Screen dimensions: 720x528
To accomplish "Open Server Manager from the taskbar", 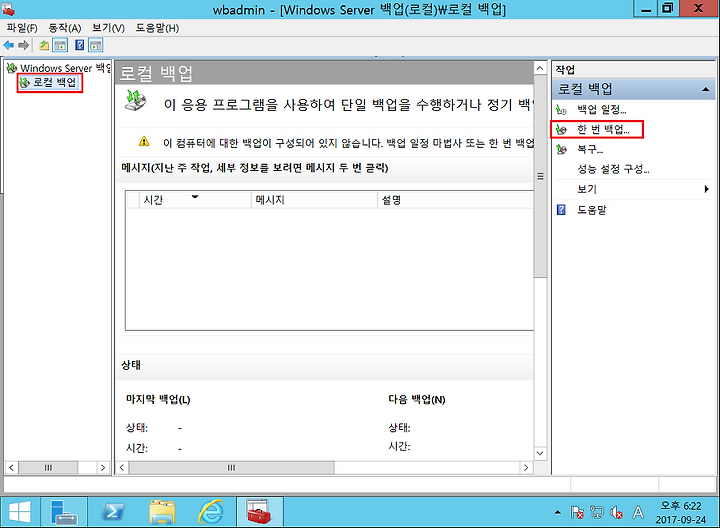I will pos(64,512).
